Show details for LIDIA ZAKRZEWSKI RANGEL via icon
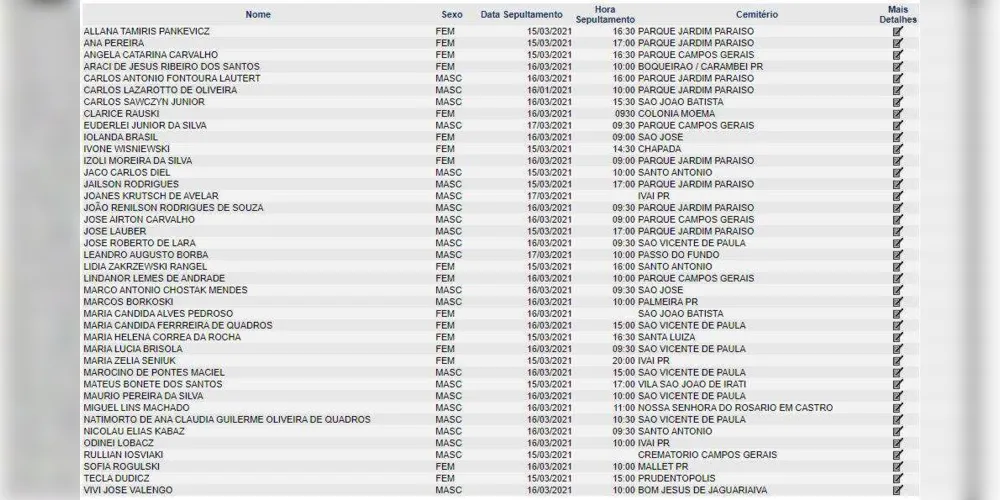 point(898,267)
